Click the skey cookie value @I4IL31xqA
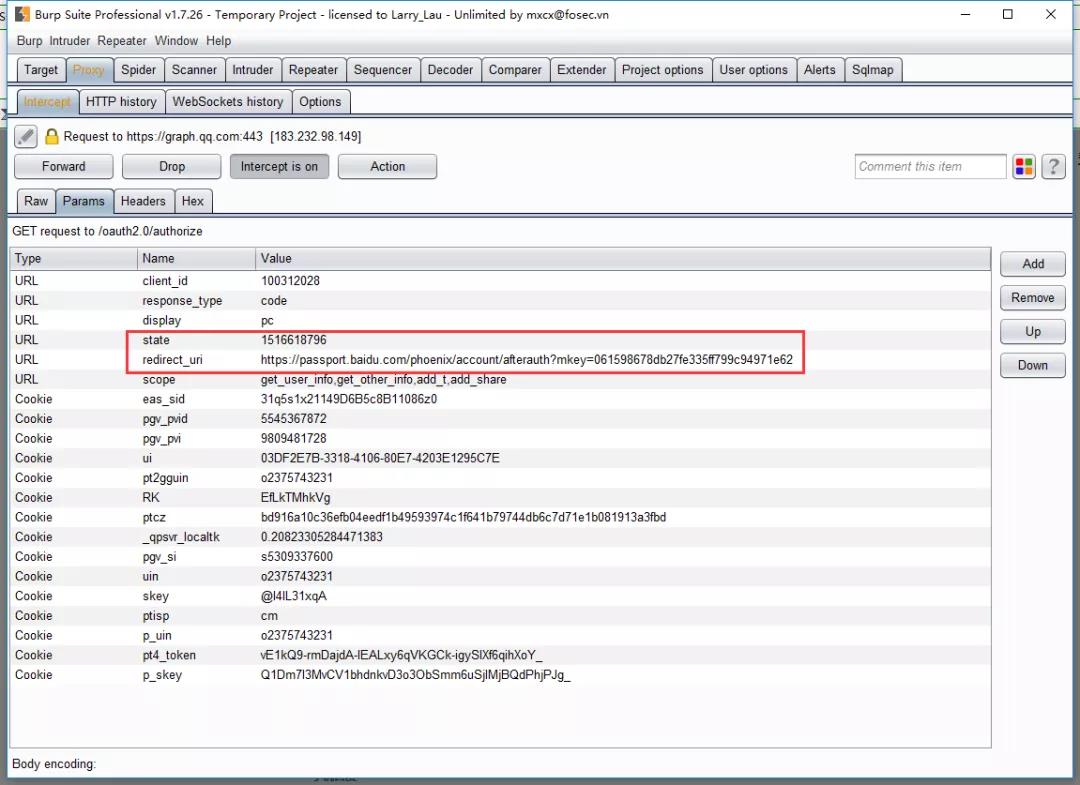Image resolution: width=1080 pixels, height=785 pixels. [x=293, y=596]
